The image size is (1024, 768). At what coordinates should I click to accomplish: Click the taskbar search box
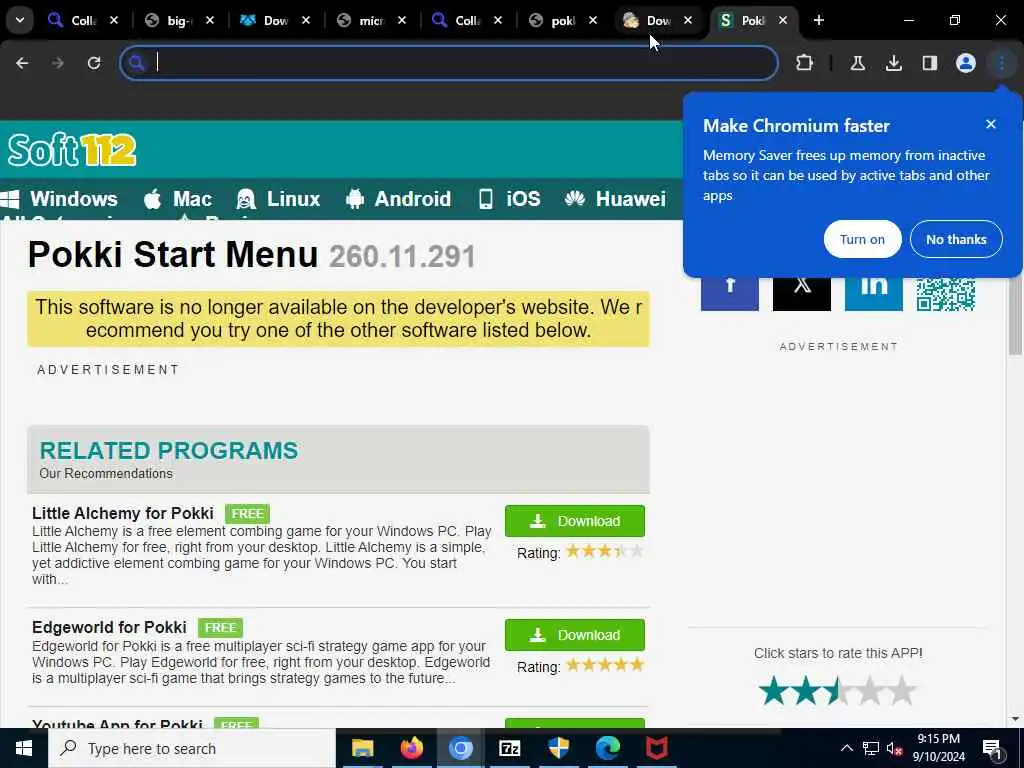[191, 748]
